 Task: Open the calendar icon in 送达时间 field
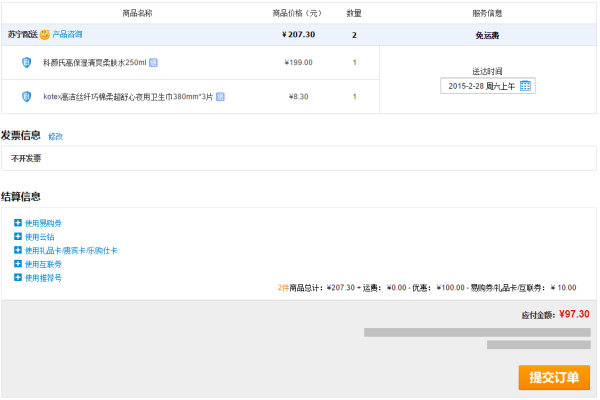525,86
